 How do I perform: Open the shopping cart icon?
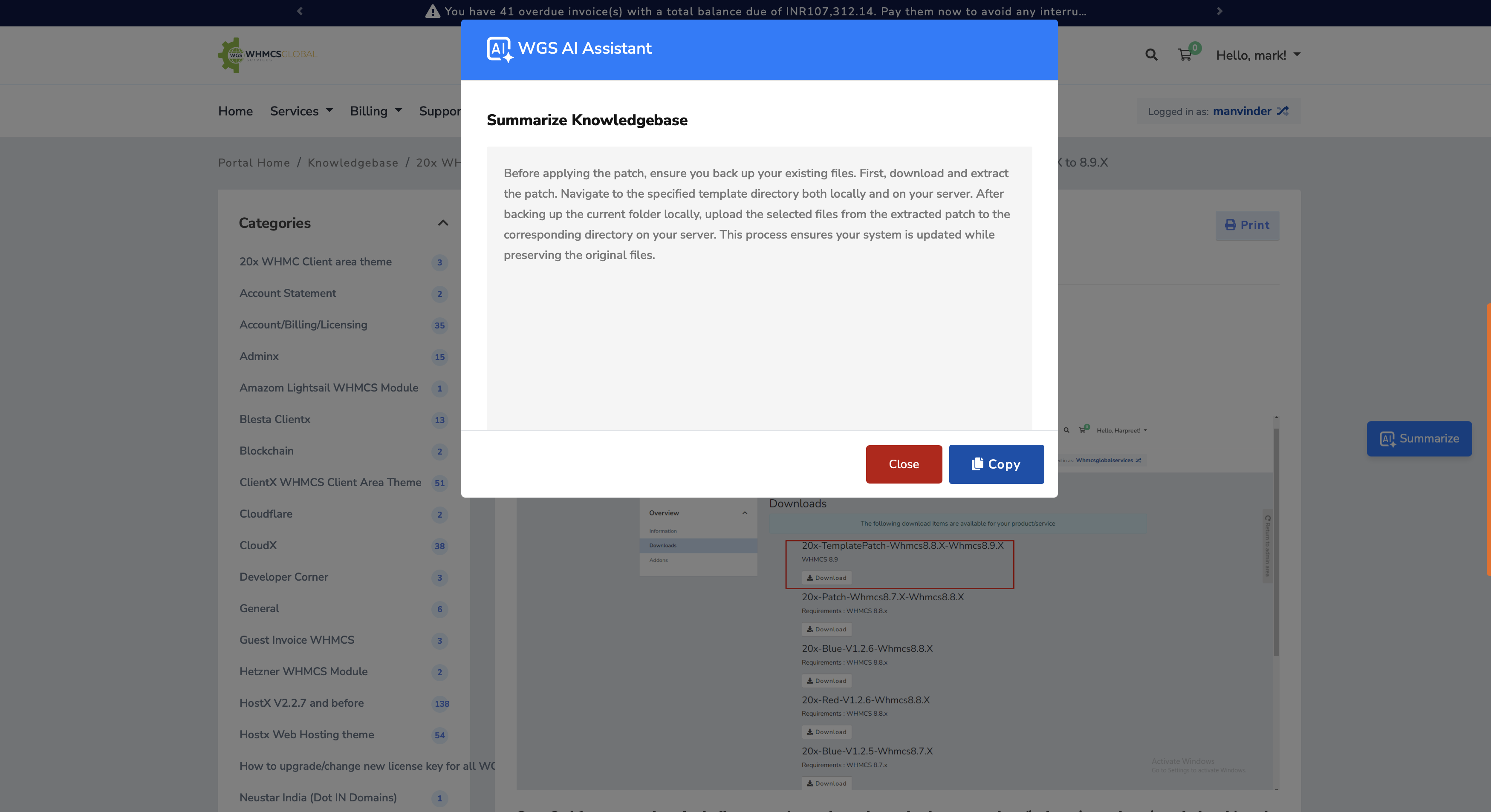[1185, 55]
